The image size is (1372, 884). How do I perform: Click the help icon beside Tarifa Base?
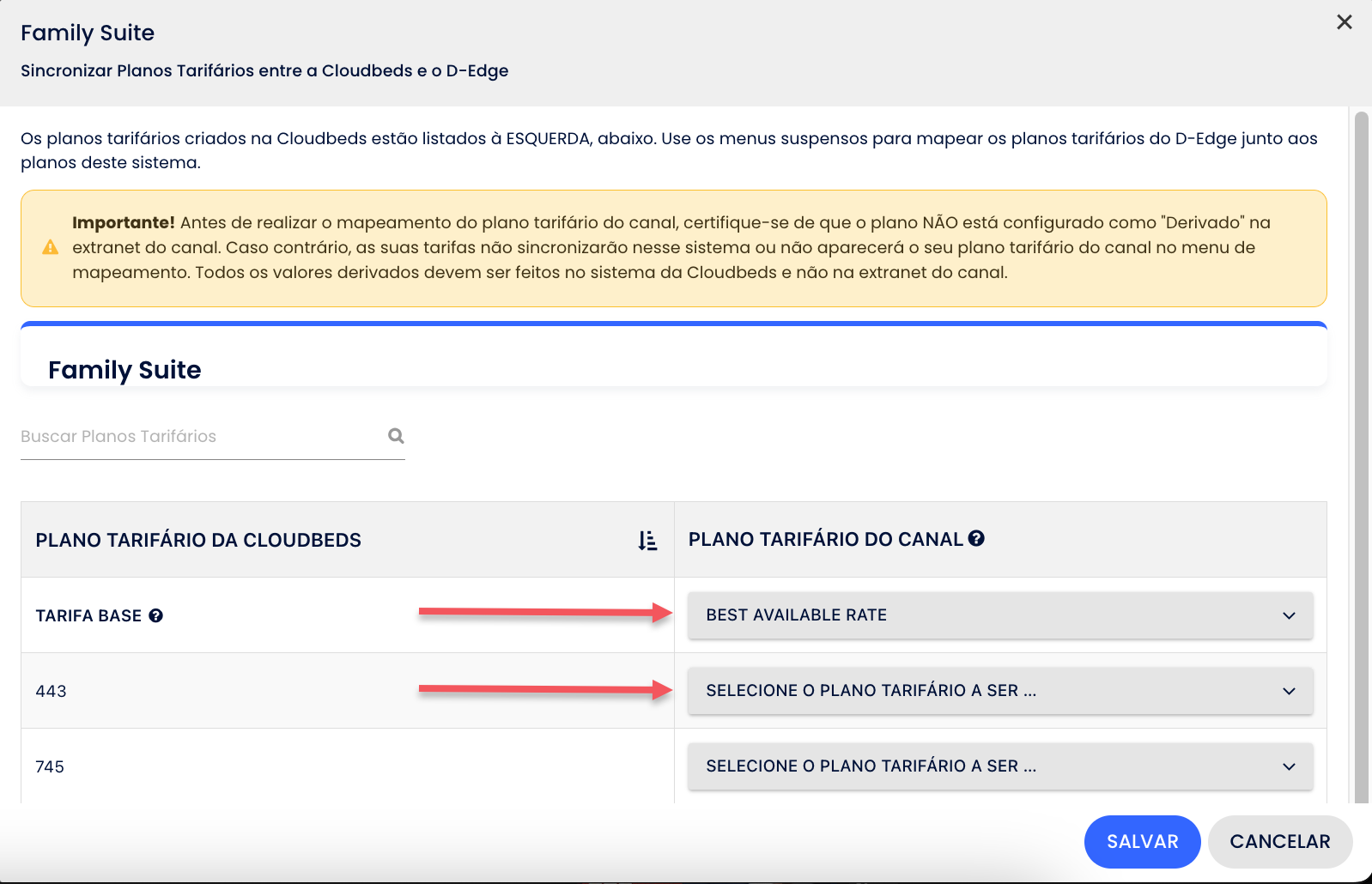155,615
